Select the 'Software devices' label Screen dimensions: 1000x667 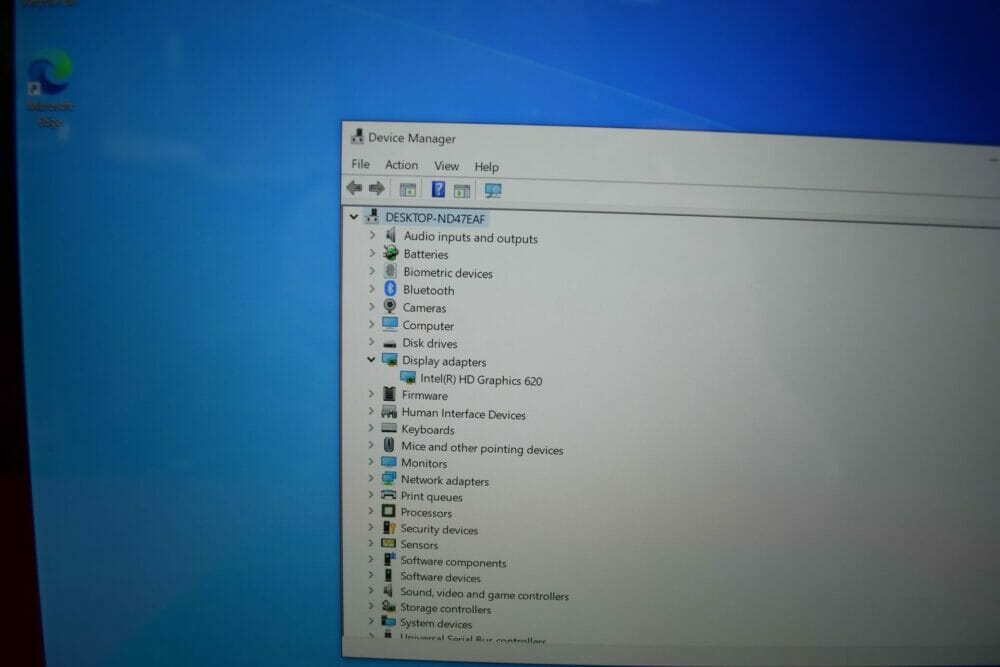click(440, 577)
